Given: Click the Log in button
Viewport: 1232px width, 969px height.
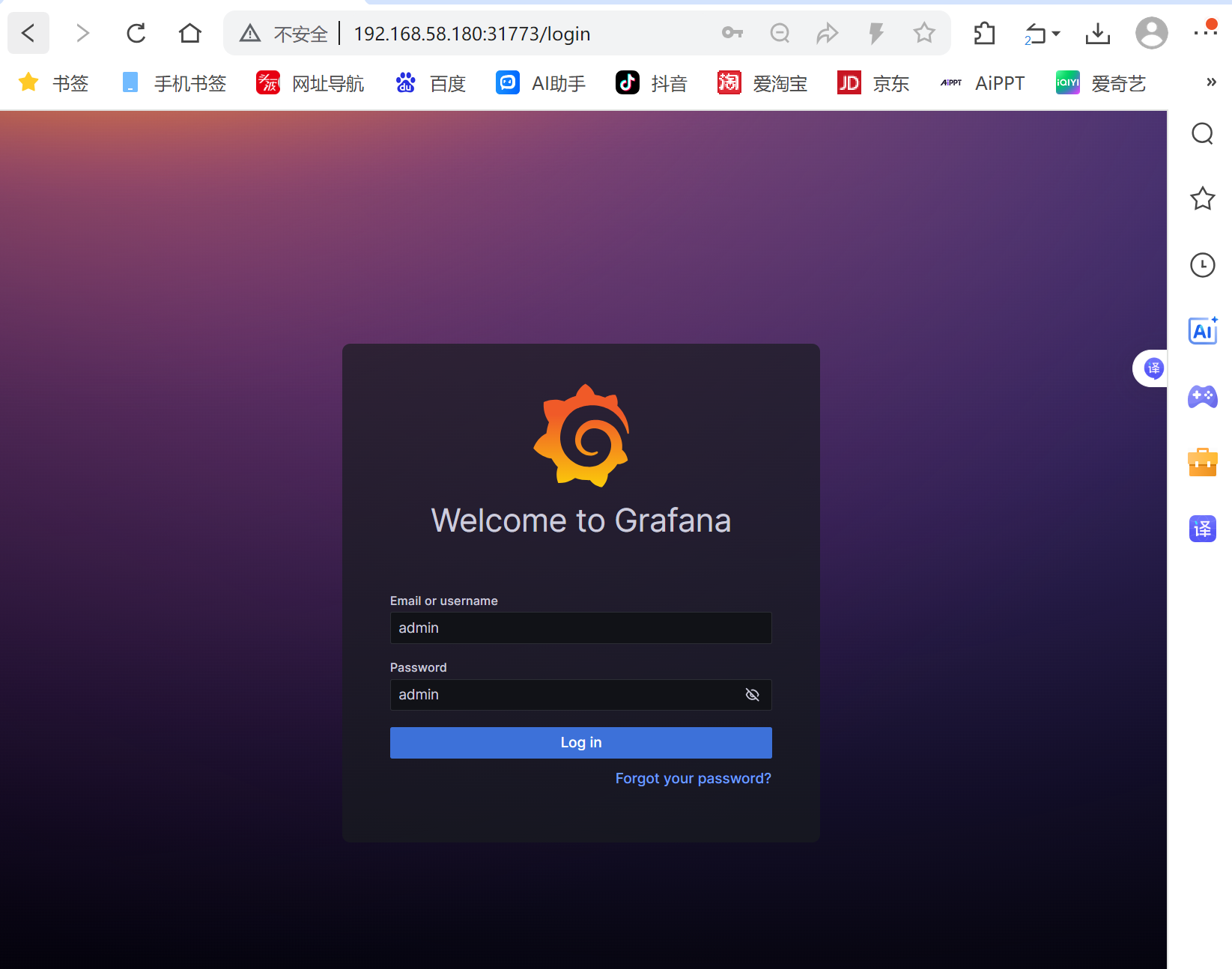Looking at the screenshot, I should [x=581, y=743].
